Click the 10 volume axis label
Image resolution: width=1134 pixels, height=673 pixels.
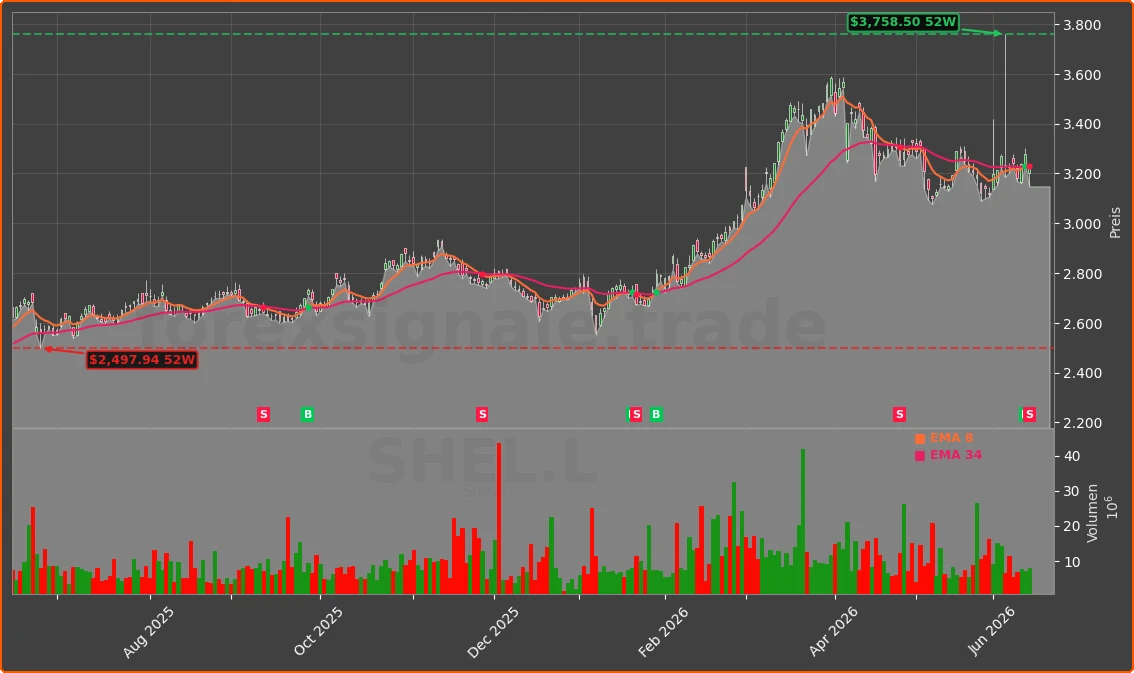pyautogui.click(x=1072, y=562)
